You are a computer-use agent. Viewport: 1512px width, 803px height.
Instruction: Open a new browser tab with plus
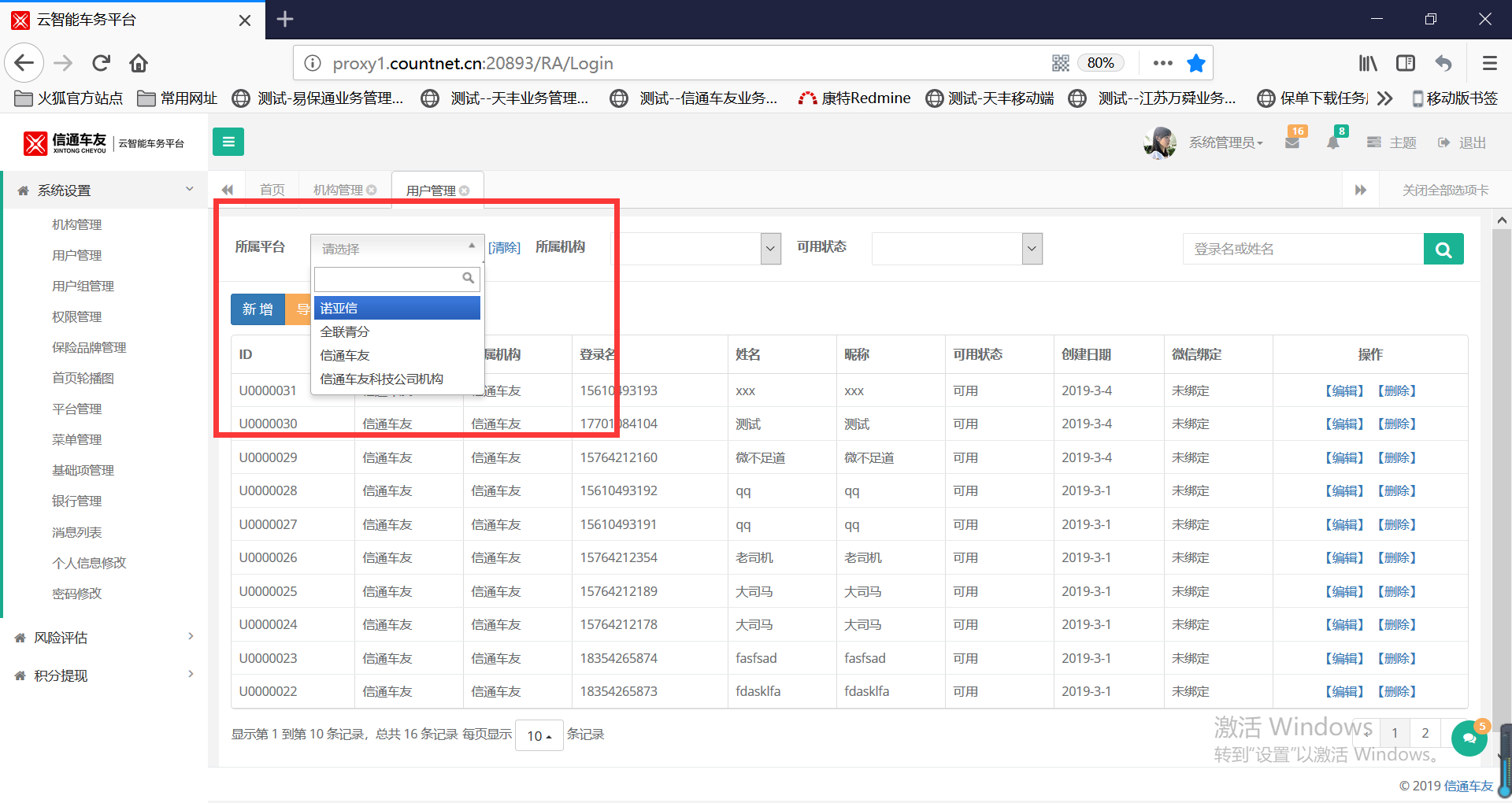[x=285, y=19]
